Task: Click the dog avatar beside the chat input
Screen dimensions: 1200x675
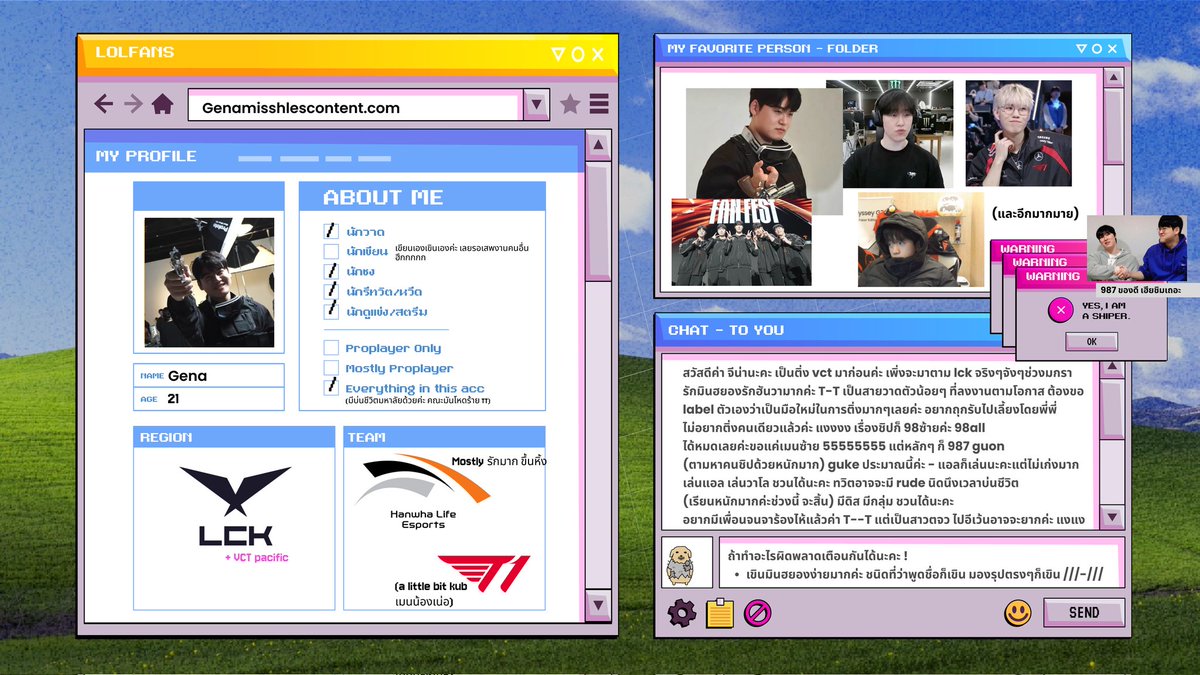Action: pyautogui.click(x=685, y=565)
